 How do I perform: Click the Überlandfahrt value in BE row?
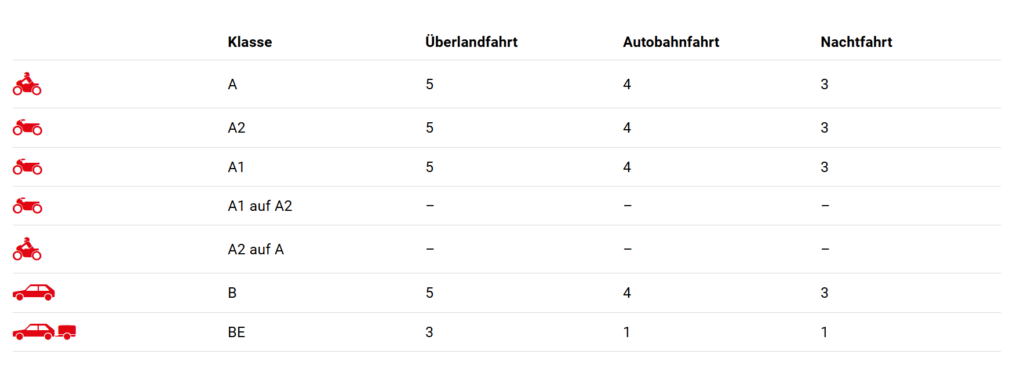[x=429, y=332]
